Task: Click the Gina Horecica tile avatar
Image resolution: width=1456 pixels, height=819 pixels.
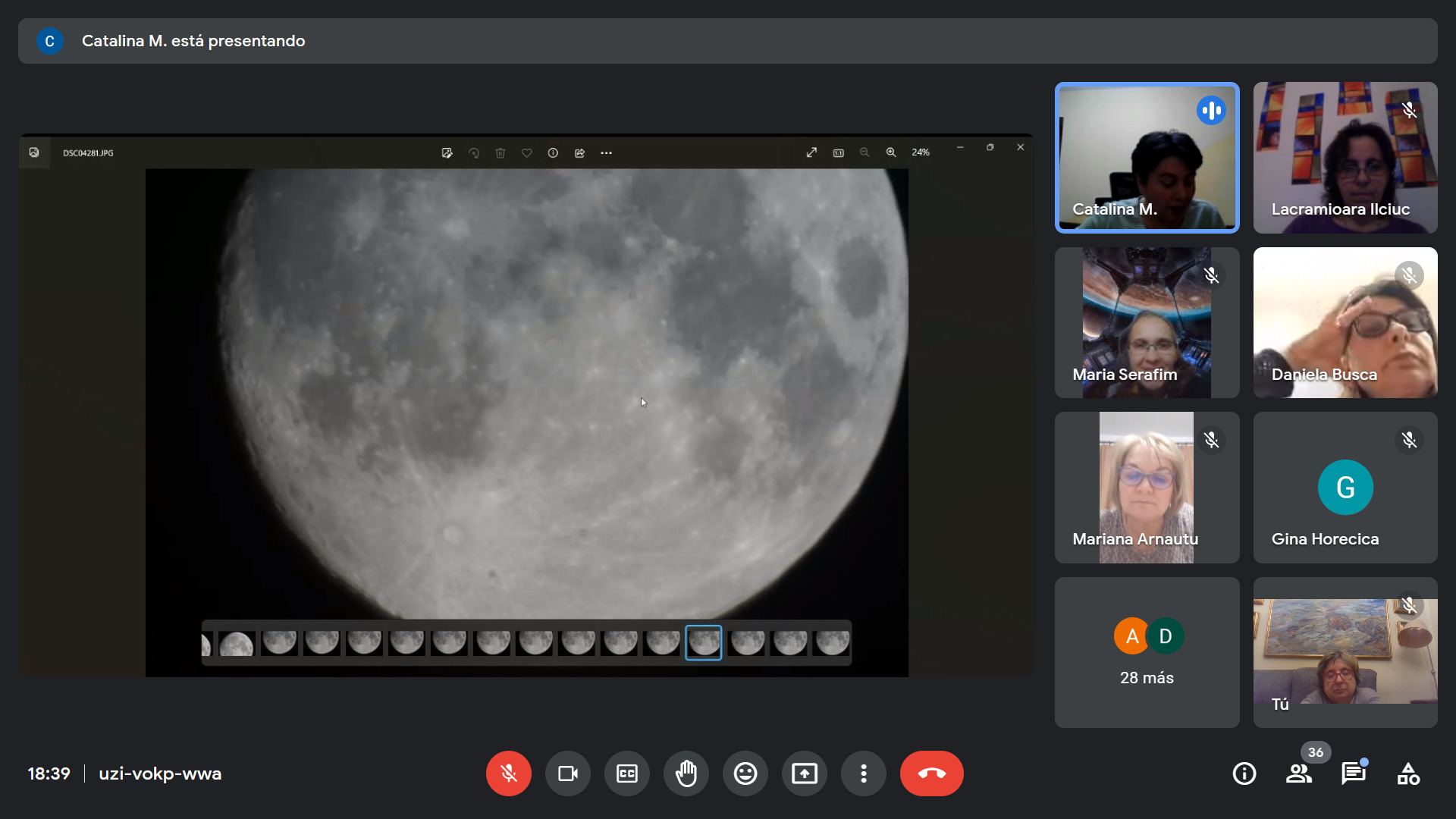Action: click(x=1345, y=488)
